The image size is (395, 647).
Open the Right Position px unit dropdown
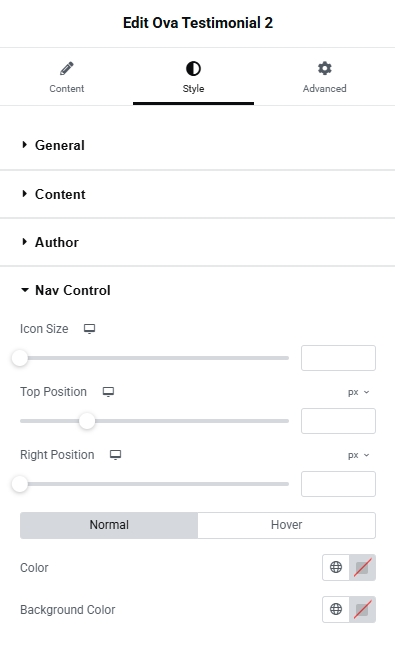358,455
